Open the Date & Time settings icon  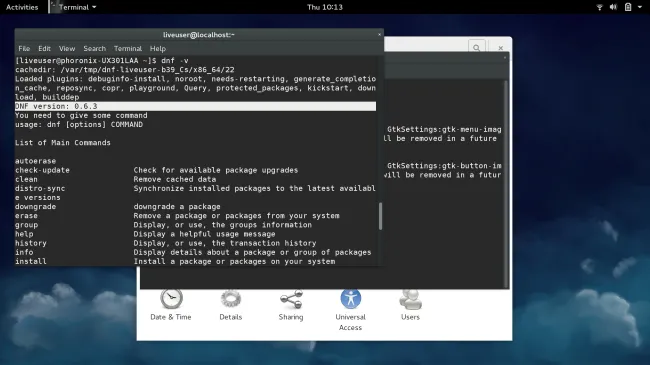pyautogui.click(x=171, y=299)
